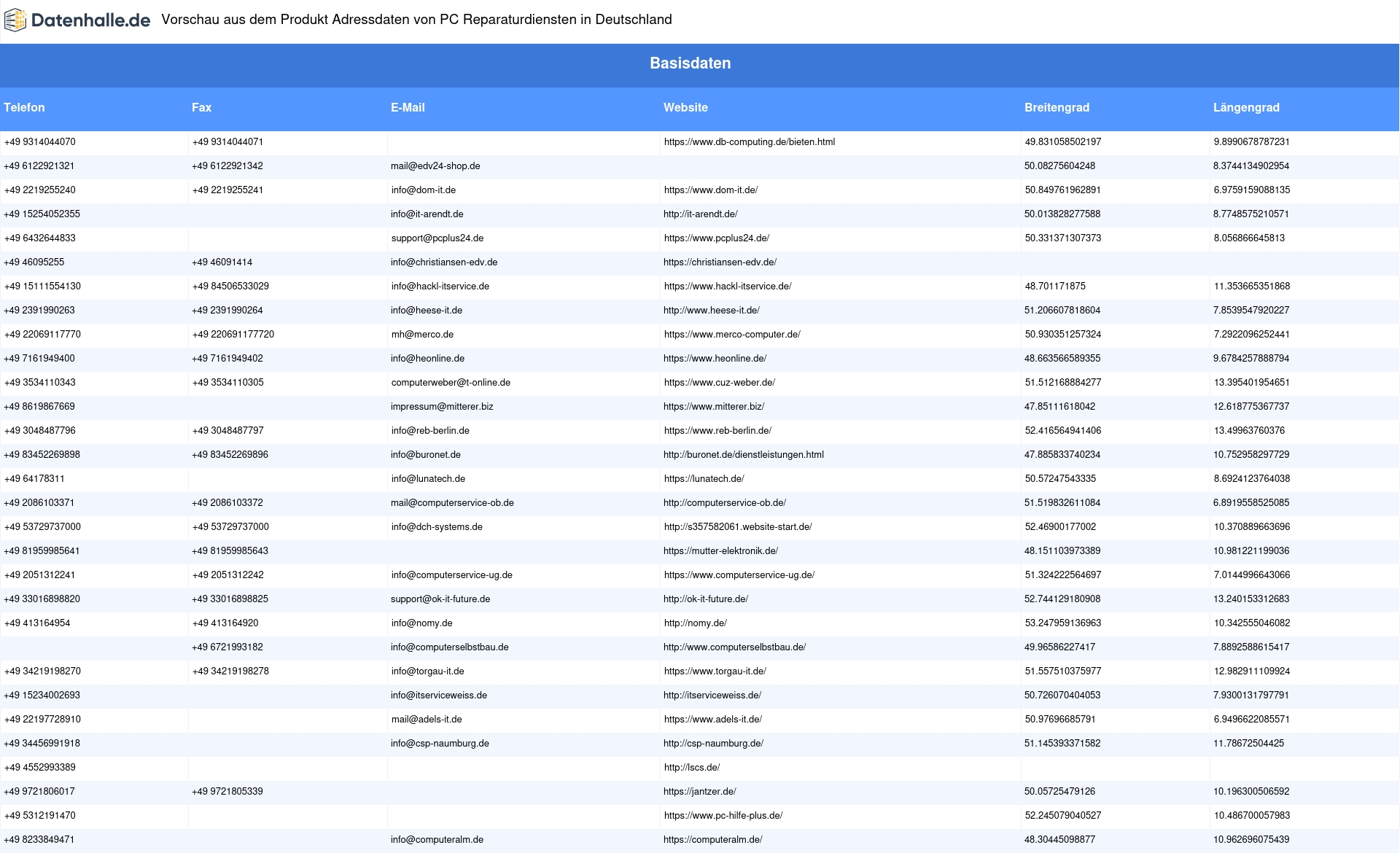
Task: Select phone number +49 413164954
Action: tap(37, 623)
